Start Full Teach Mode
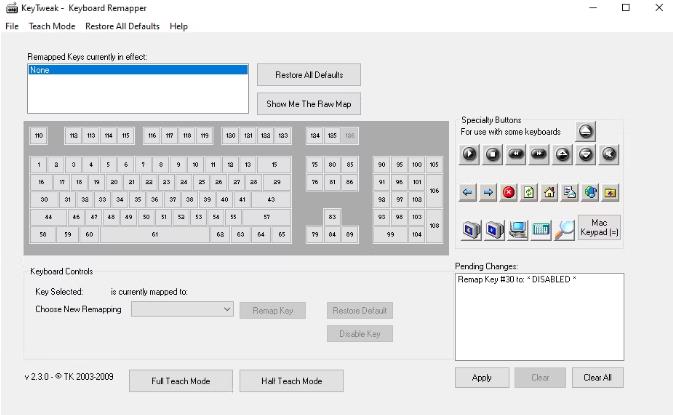 point(181,381)
